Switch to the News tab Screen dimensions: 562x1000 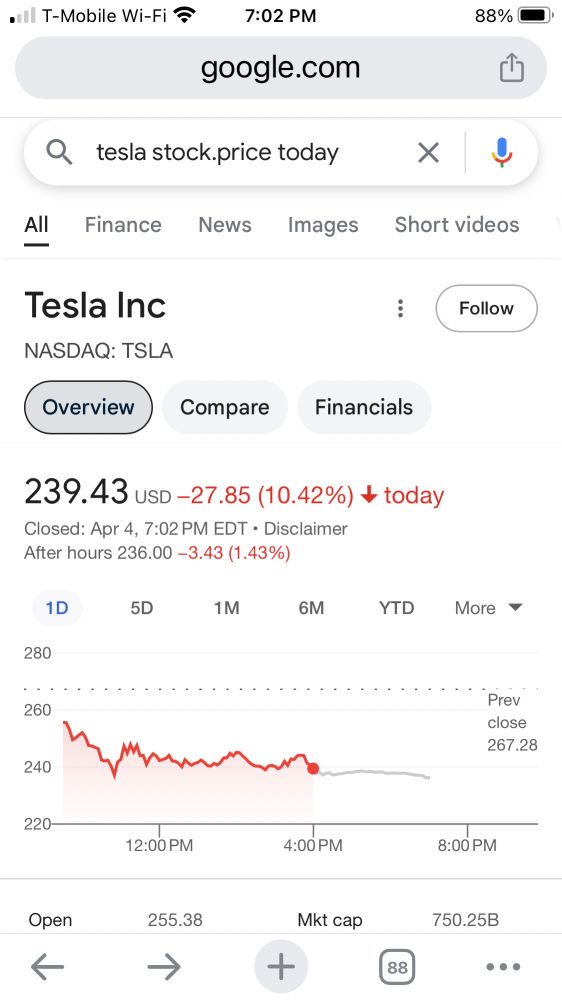coord(225,224)
